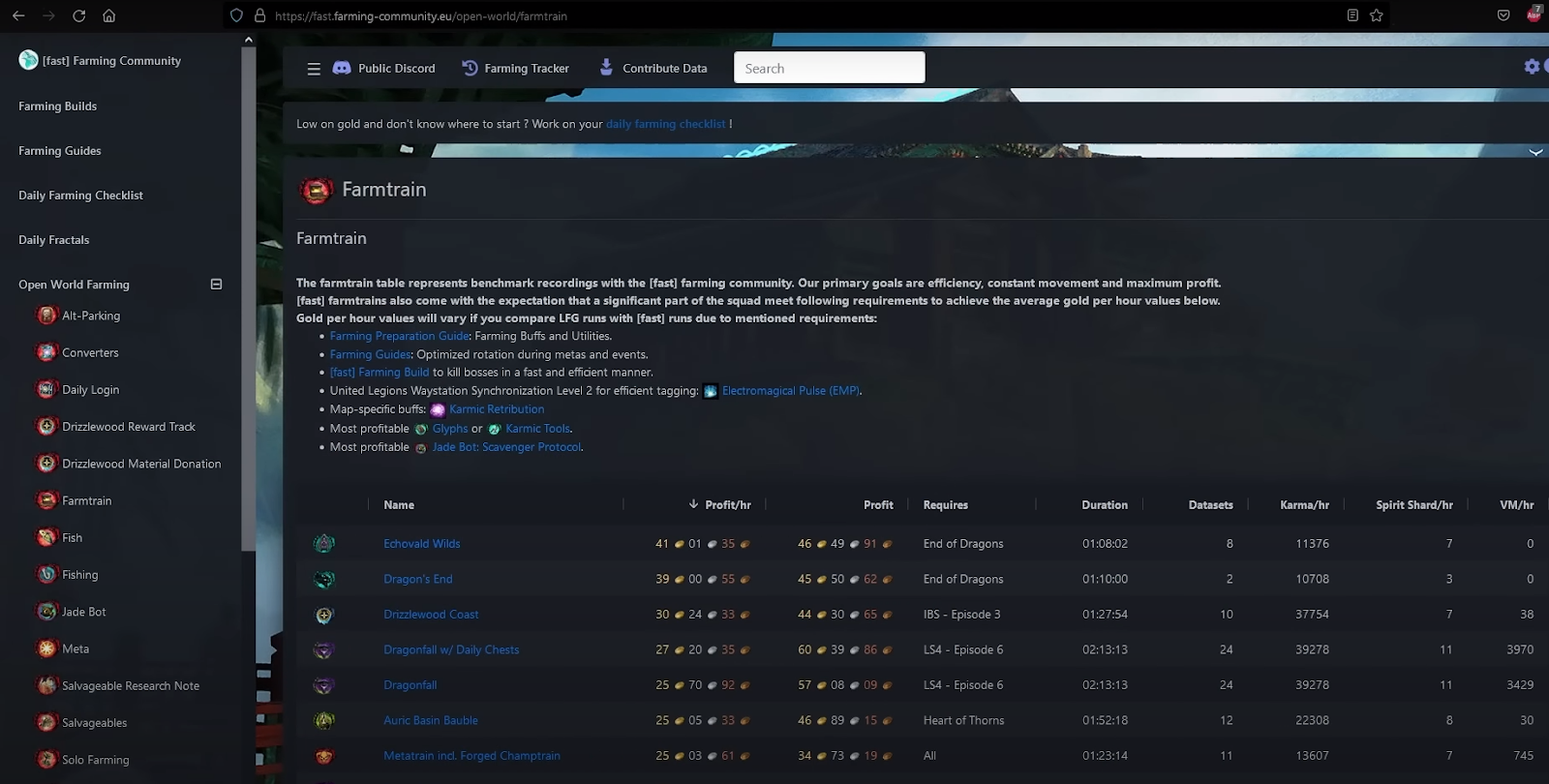
Task: Click the Solo Farming sidebar icon
Action: click(46, 760)
